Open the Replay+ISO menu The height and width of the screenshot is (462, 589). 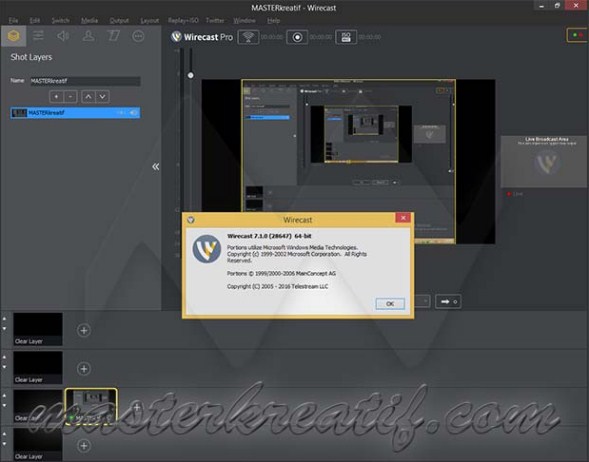tap(183, 20)
